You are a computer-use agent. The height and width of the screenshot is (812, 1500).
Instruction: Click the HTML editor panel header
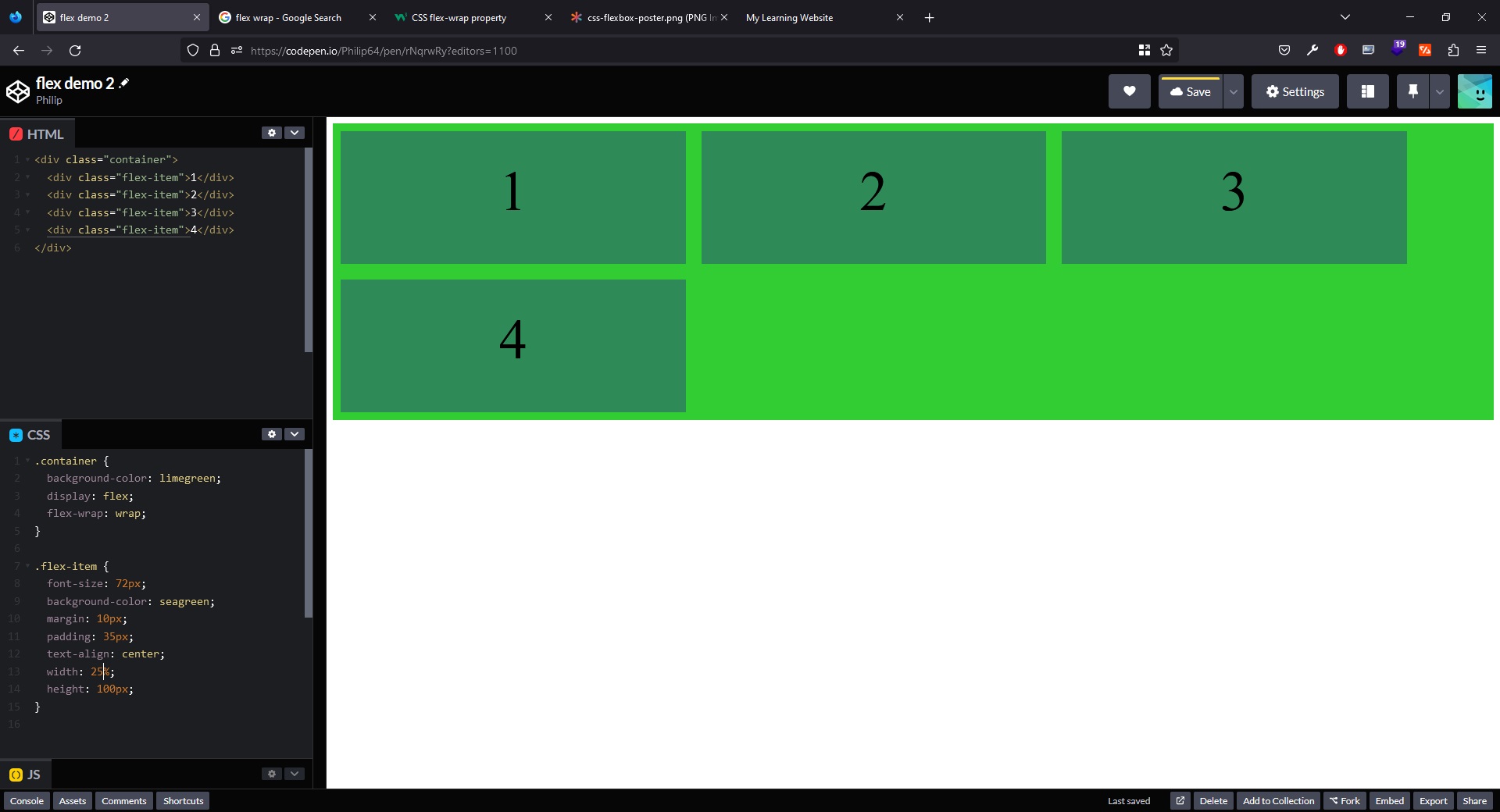37,134
